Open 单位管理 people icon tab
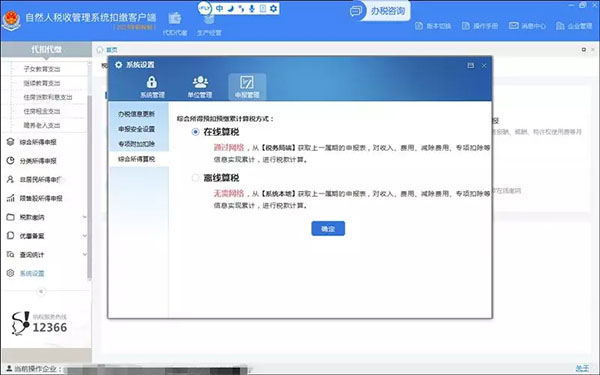The width and height of the screenshot is (600, 375). (x=200, y=87)
